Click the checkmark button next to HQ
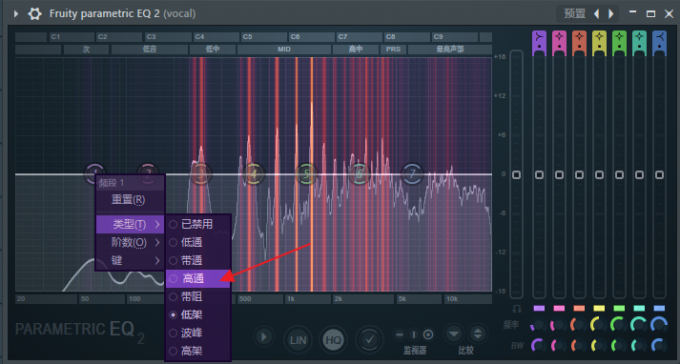 (369, 339)
